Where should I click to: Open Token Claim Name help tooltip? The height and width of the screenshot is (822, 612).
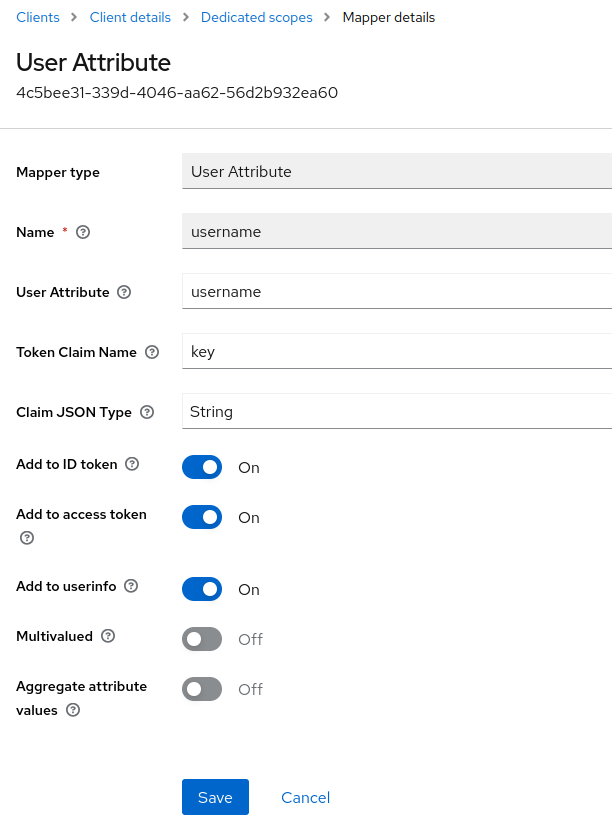(x=152, y=352)
